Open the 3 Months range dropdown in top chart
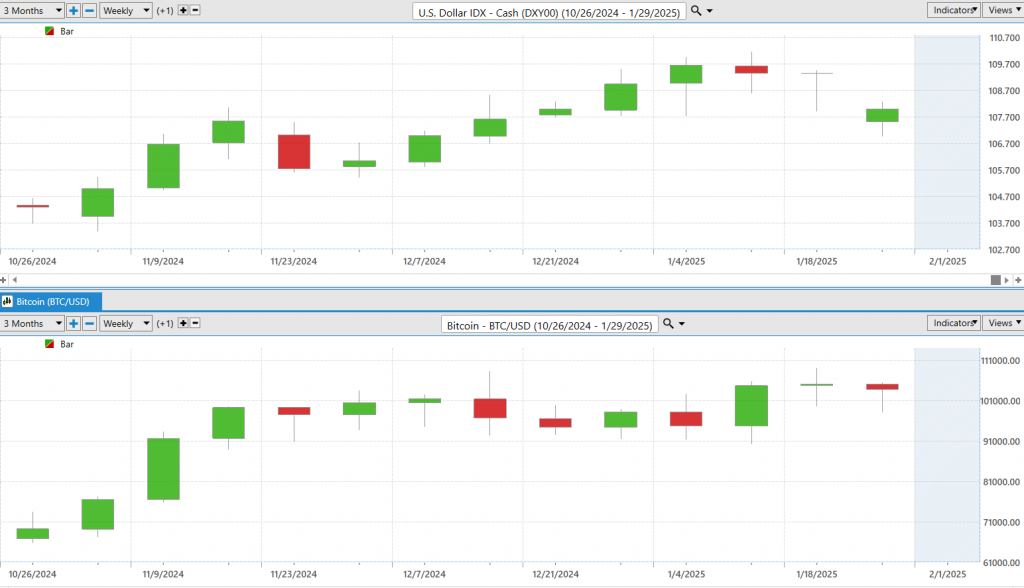1024x588 pixels. [x=32, y=10]
